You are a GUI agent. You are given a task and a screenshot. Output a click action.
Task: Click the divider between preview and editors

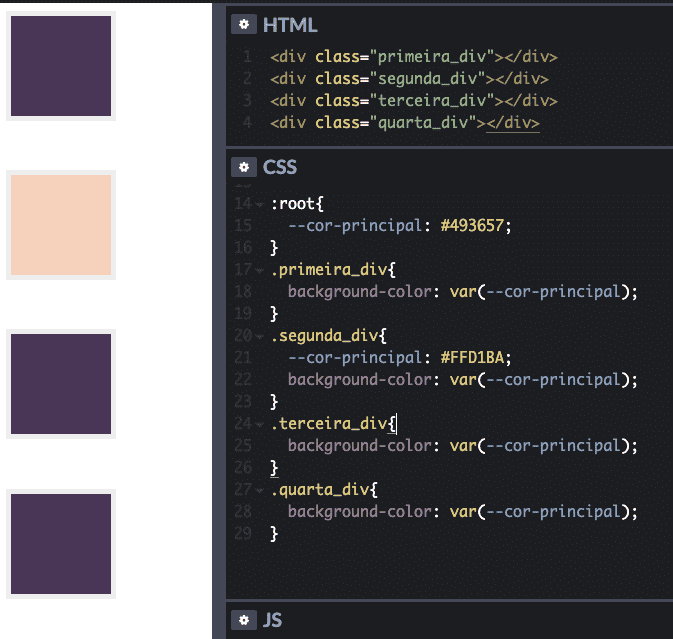click(219, 320)
